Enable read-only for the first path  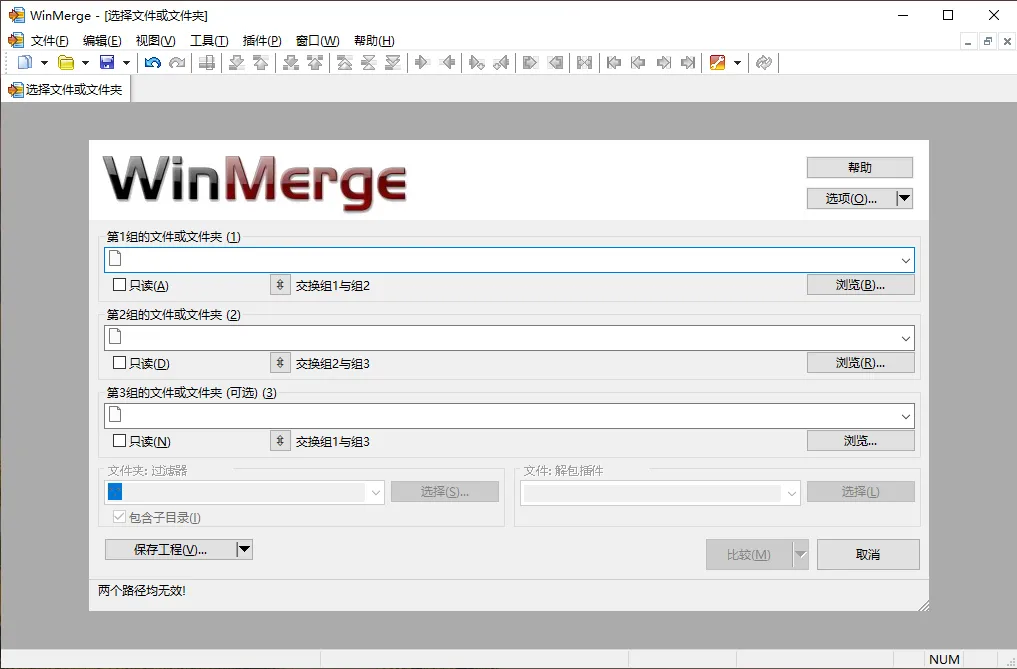coord(117,284)
